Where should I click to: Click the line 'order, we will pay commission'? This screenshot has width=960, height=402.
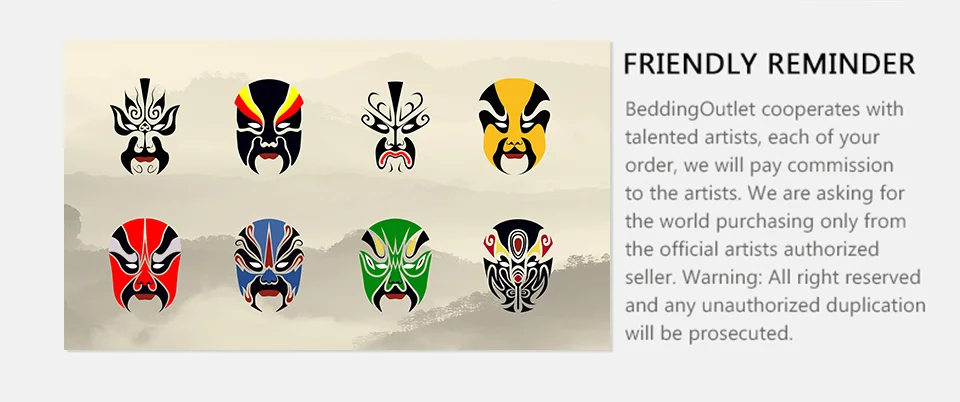pos(759,165)
